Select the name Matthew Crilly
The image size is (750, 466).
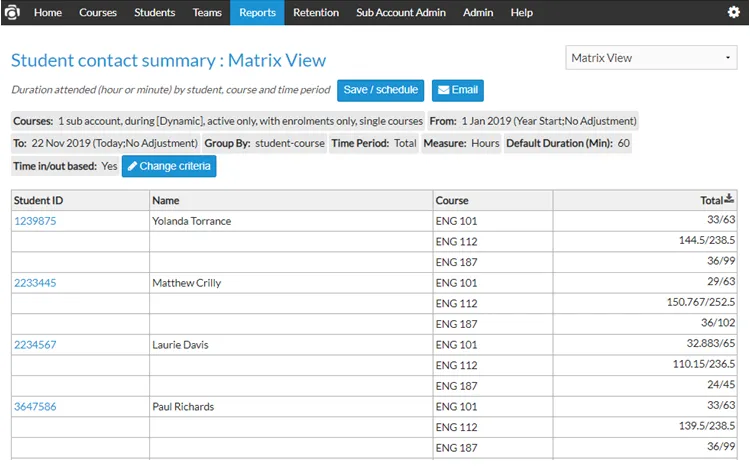click(187, 283)
